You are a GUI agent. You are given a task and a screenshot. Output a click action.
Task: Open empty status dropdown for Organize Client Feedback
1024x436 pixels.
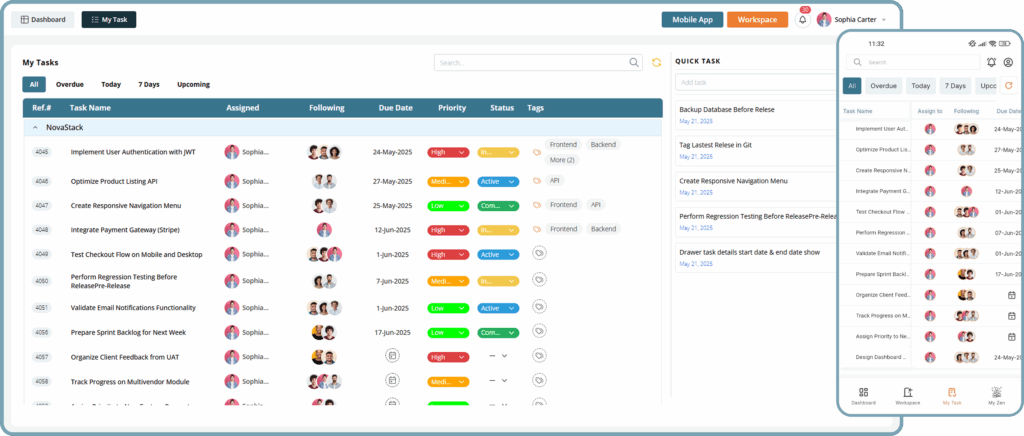point(497,356)
